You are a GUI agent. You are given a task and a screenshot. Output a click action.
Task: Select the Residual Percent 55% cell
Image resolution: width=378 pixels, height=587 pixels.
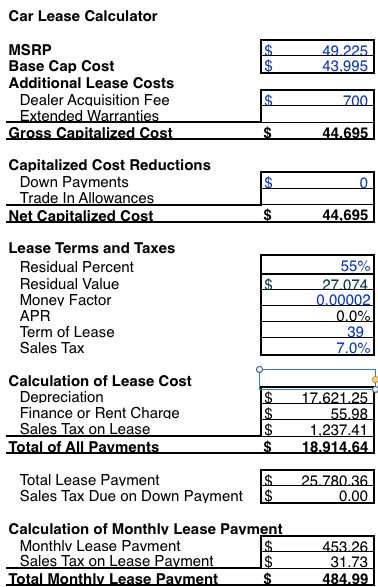coord(317,265)
